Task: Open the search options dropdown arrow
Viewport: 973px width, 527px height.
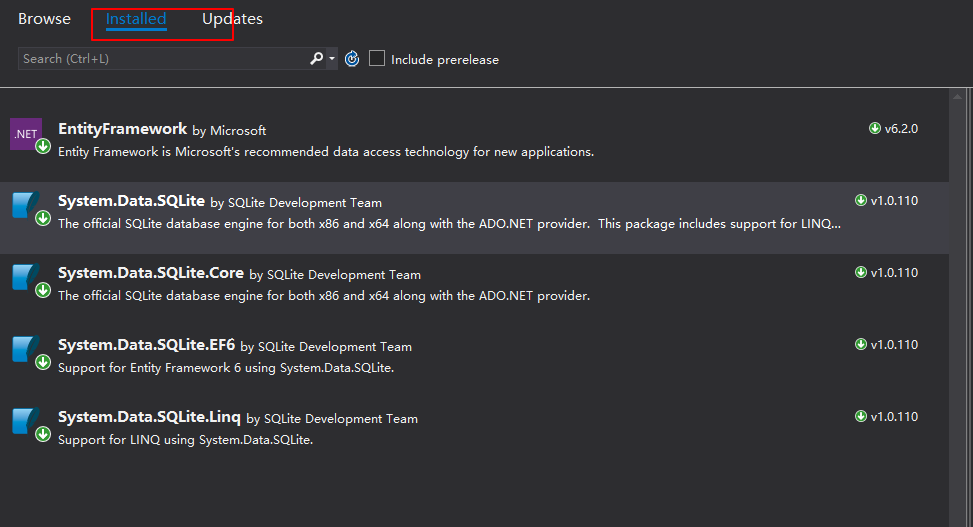Action: [332, 59]
